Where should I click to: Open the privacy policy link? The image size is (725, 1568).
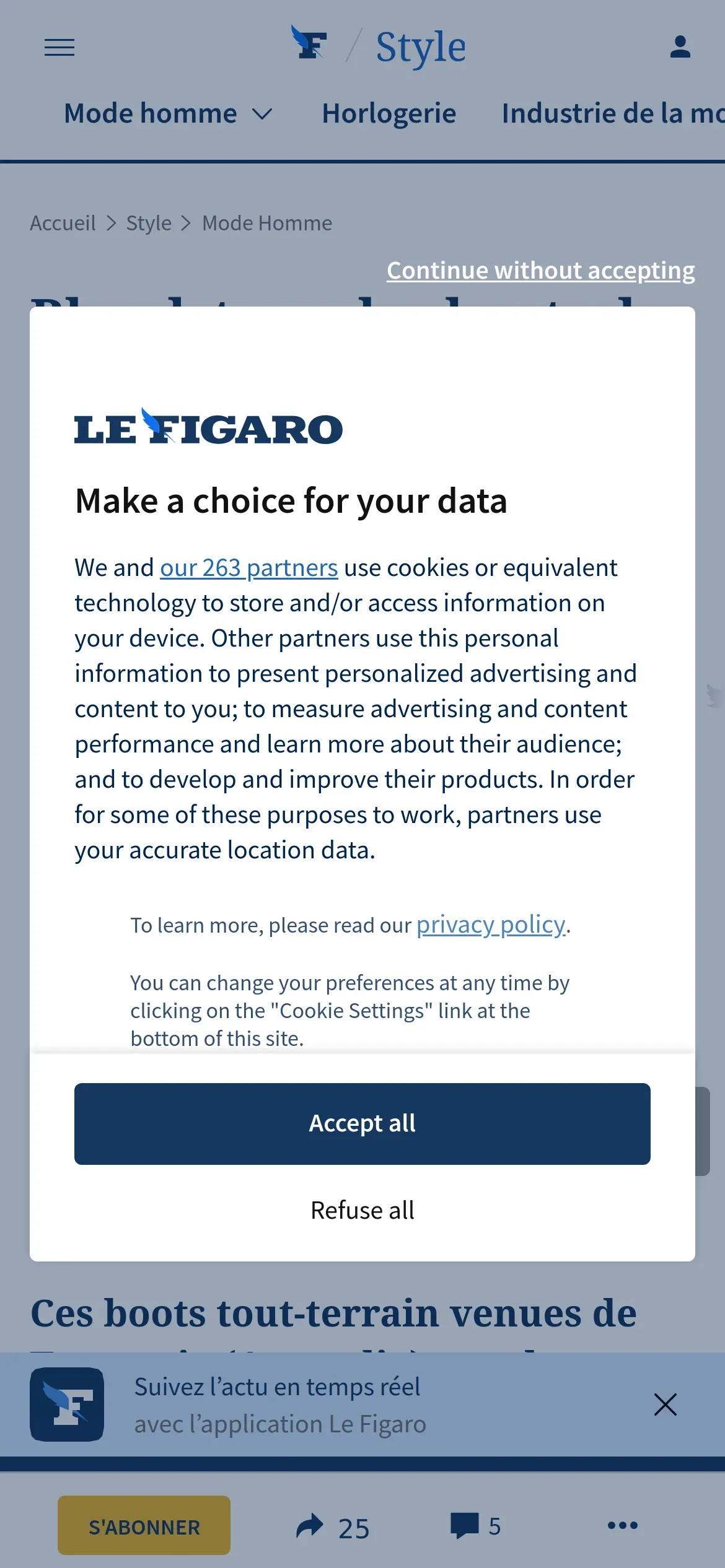[x=490, y=925]
